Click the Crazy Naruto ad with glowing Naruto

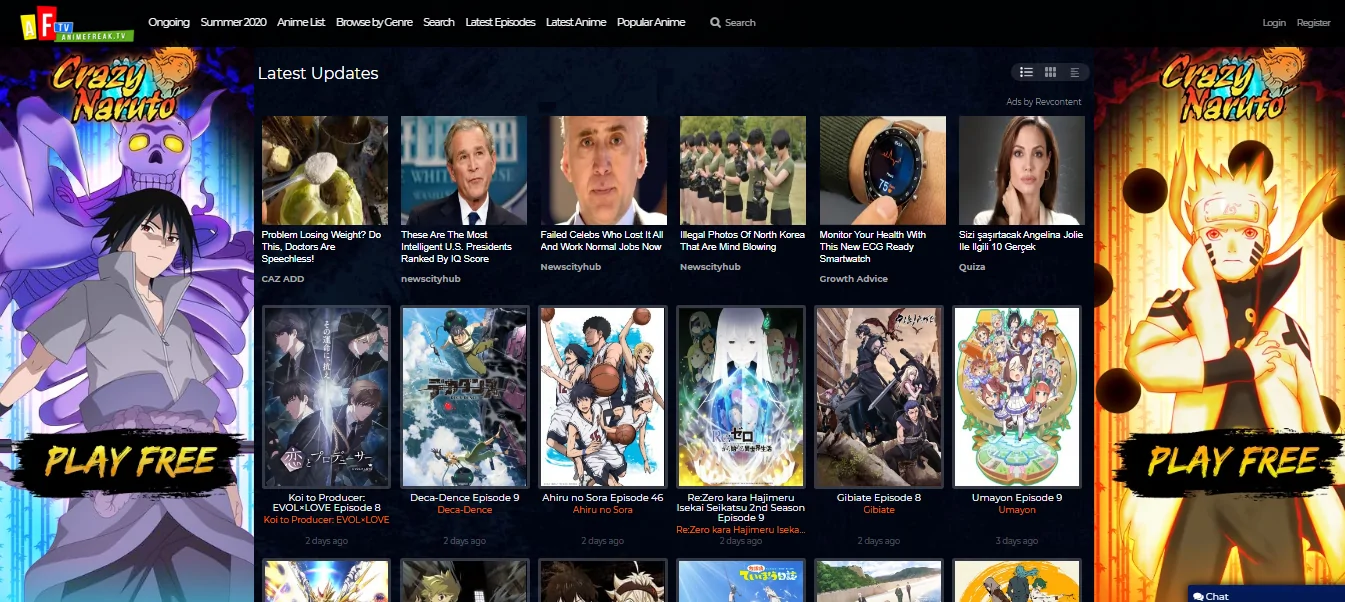coord(1219,324)
